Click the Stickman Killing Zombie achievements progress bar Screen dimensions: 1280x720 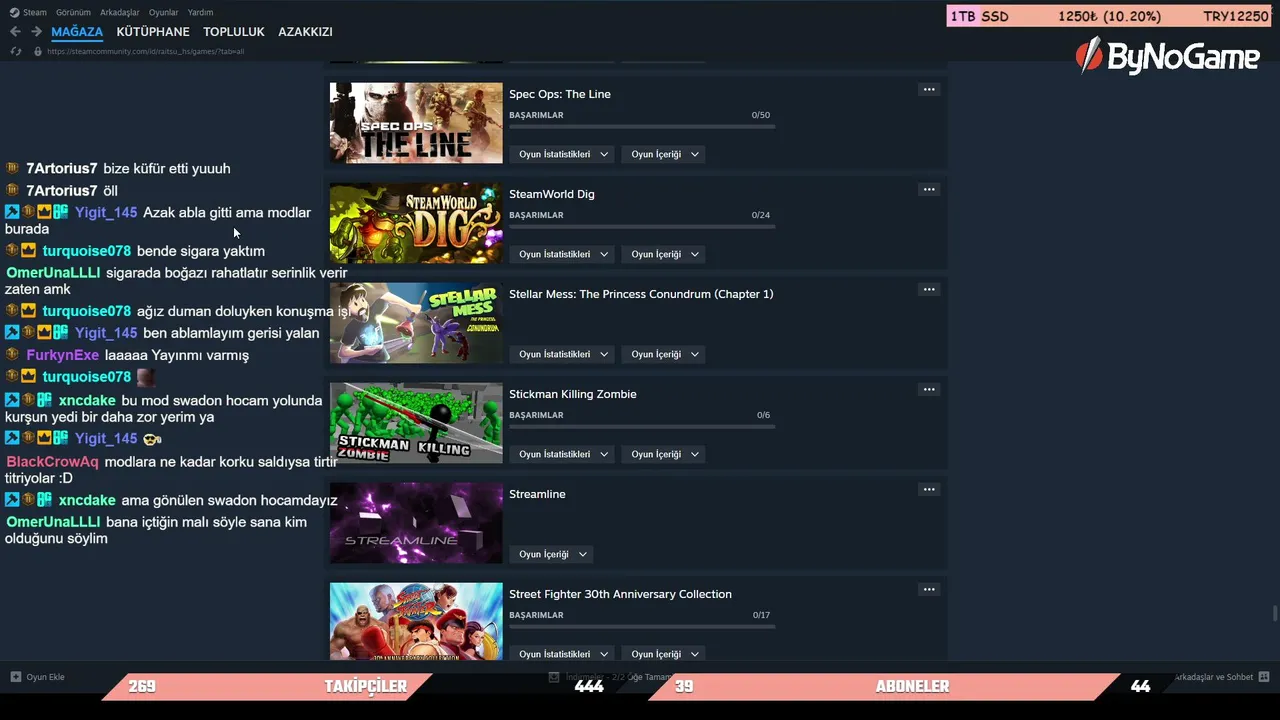[x=642, y=426]
